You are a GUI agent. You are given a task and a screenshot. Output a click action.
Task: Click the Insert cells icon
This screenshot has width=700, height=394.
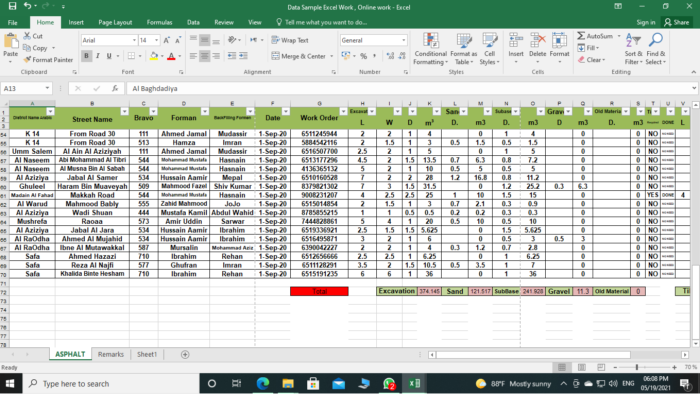[x=516, y=41]
